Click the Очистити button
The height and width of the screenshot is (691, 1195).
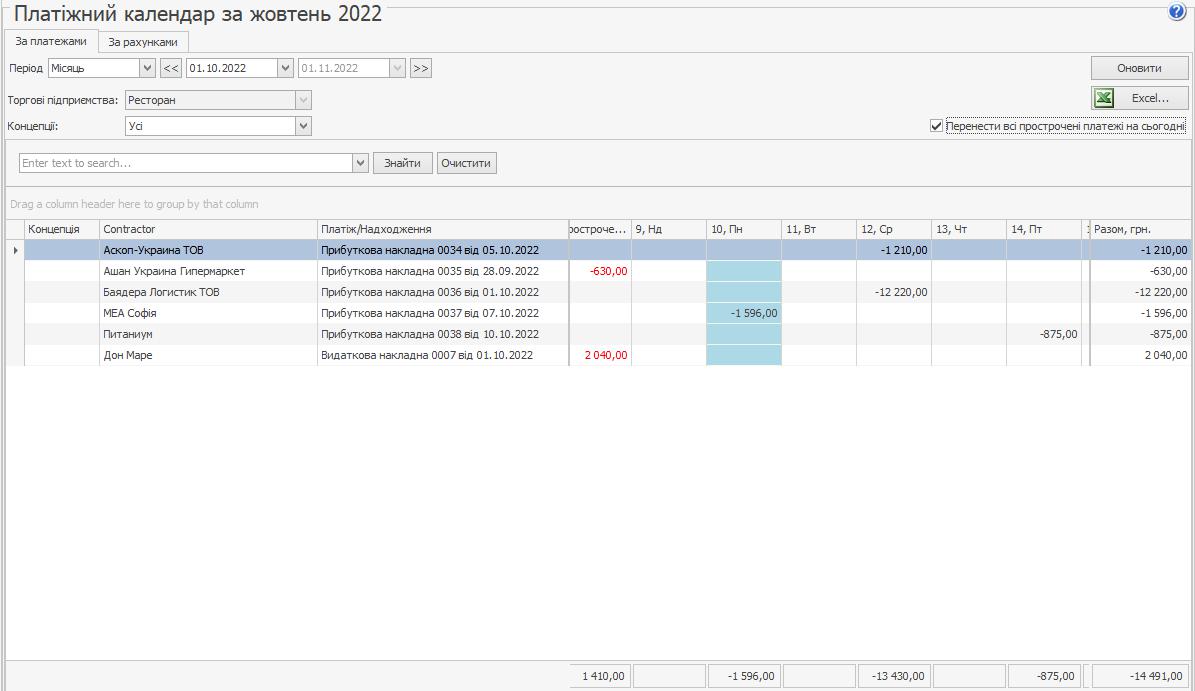(x=467, y=163)
